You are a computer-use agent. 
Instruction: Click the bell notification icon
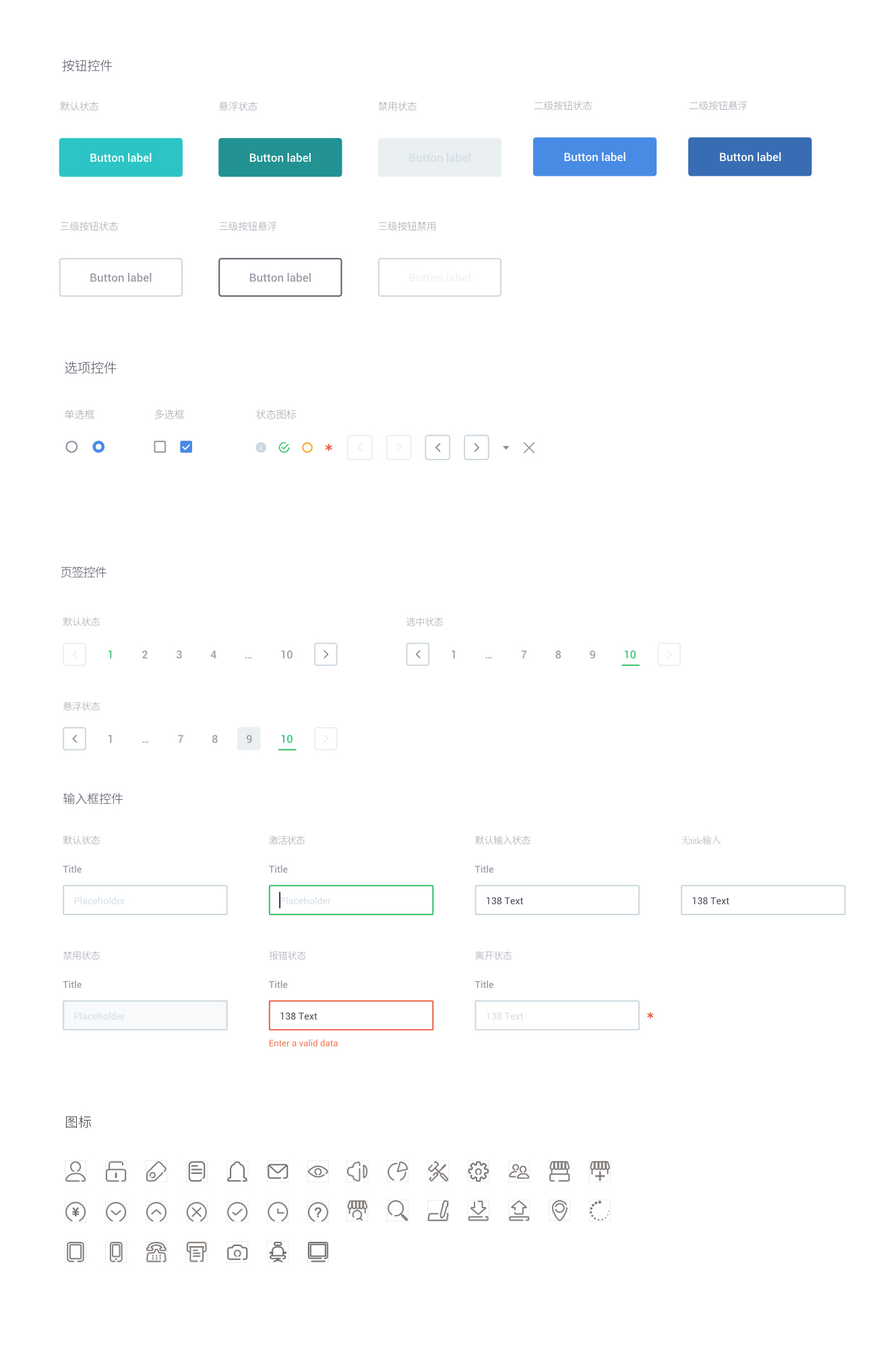(x=237, y=1171)
